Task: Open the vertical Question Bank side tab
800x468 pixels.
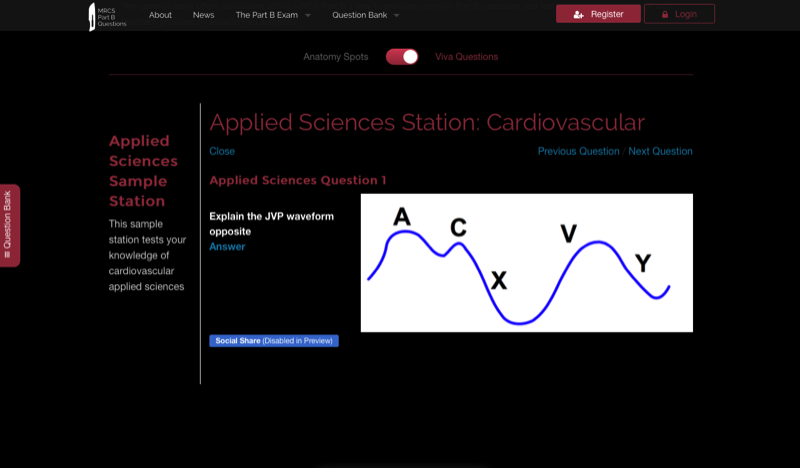Action: pos(9,225)
